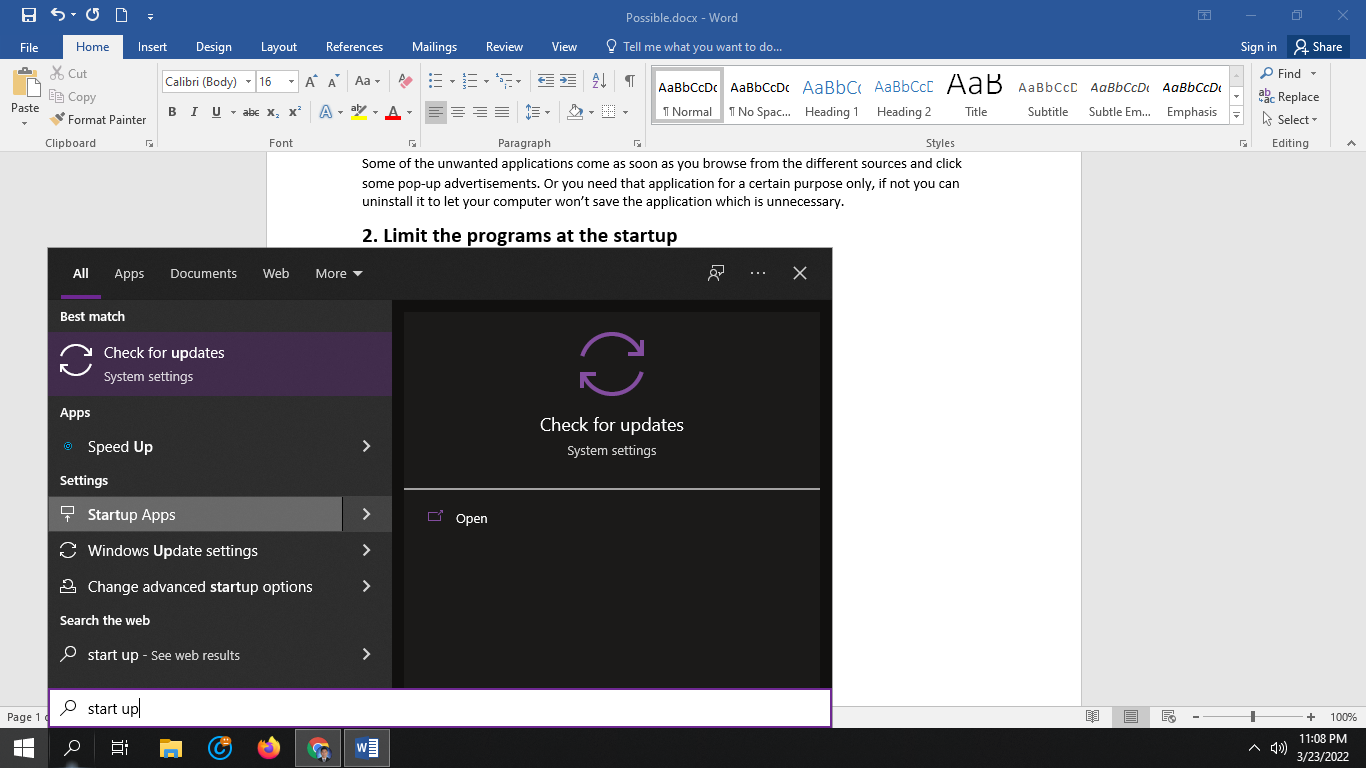
Task: Open the Layout ribbon tab
Action: click(279, 47)
